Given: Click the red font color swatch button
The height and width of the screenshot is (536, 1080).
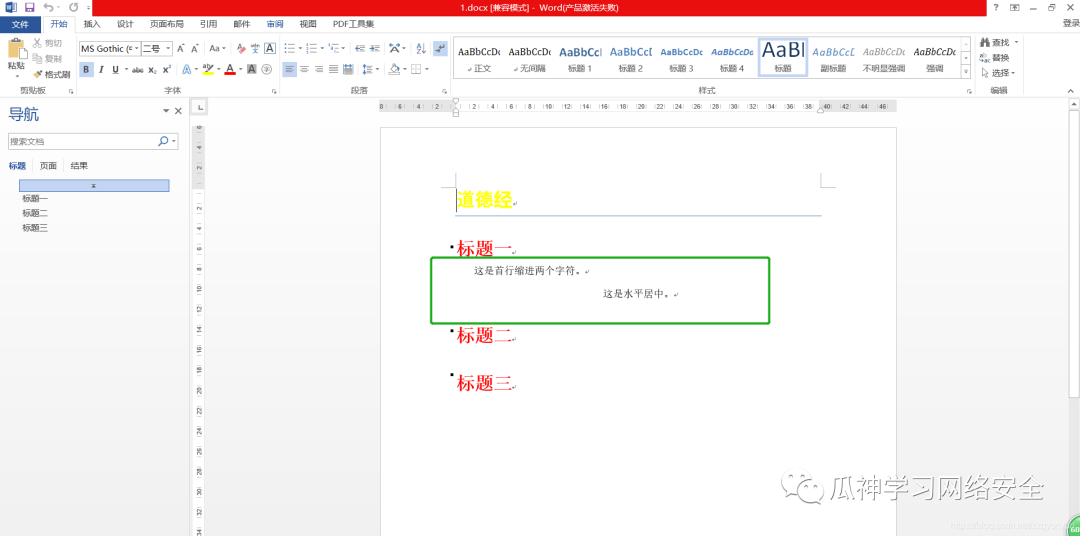Looking at the screenshot, I should (229, 70).
